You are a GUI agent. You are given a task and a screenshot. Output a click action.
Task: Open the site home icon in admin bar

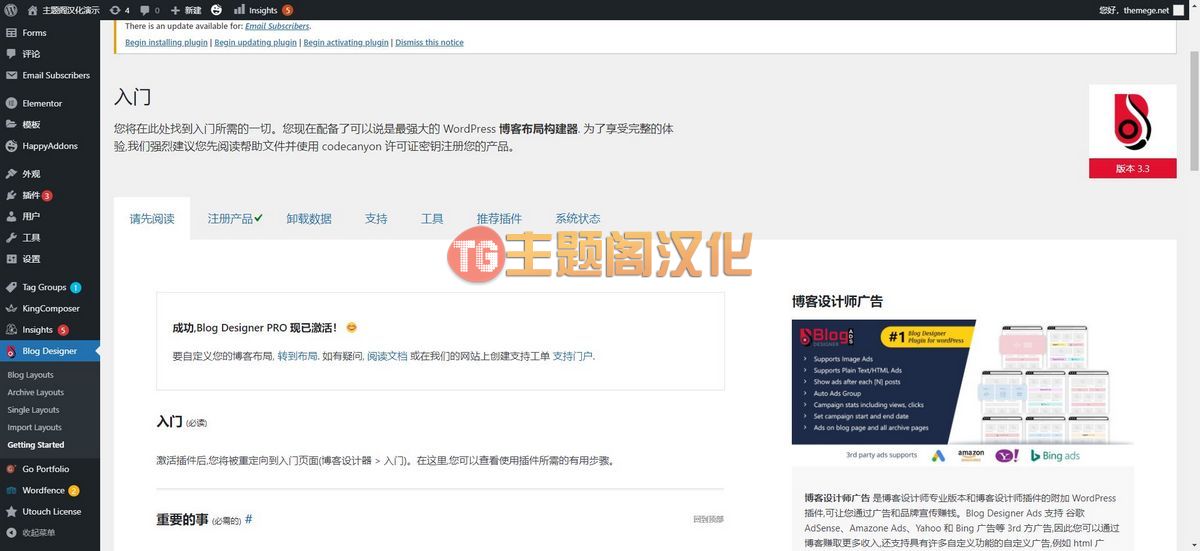click(33, 10)
